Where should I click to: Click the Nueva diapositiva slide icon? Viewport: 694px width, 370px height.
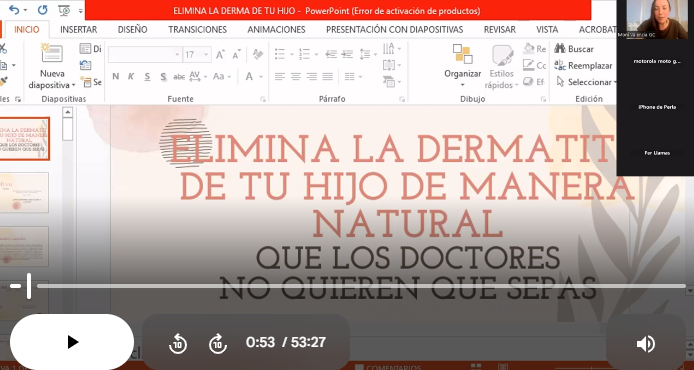pos(52,53)
